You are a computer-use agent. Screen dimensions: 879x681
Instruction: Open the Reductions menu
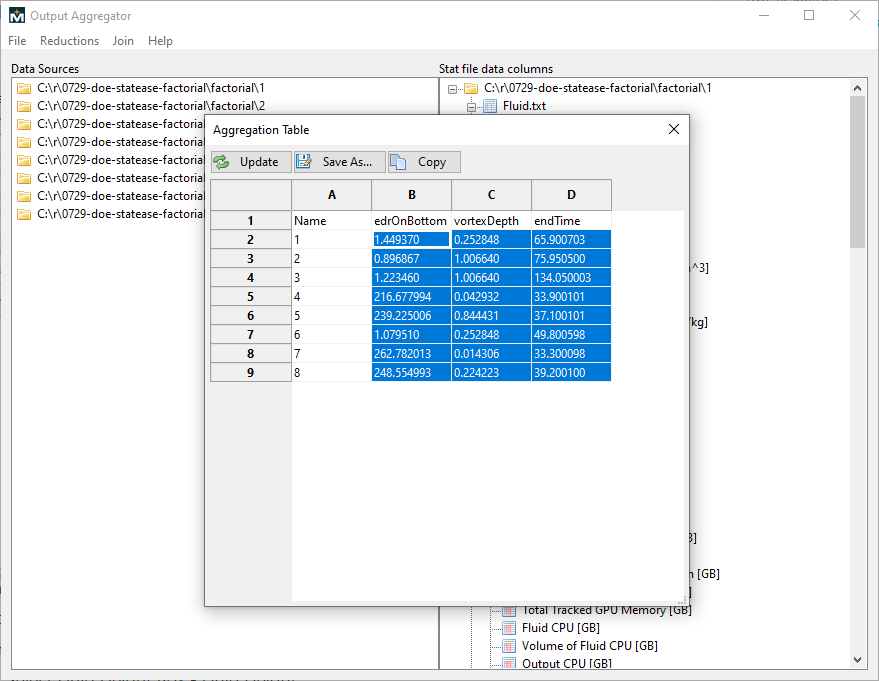coord(70,41)
